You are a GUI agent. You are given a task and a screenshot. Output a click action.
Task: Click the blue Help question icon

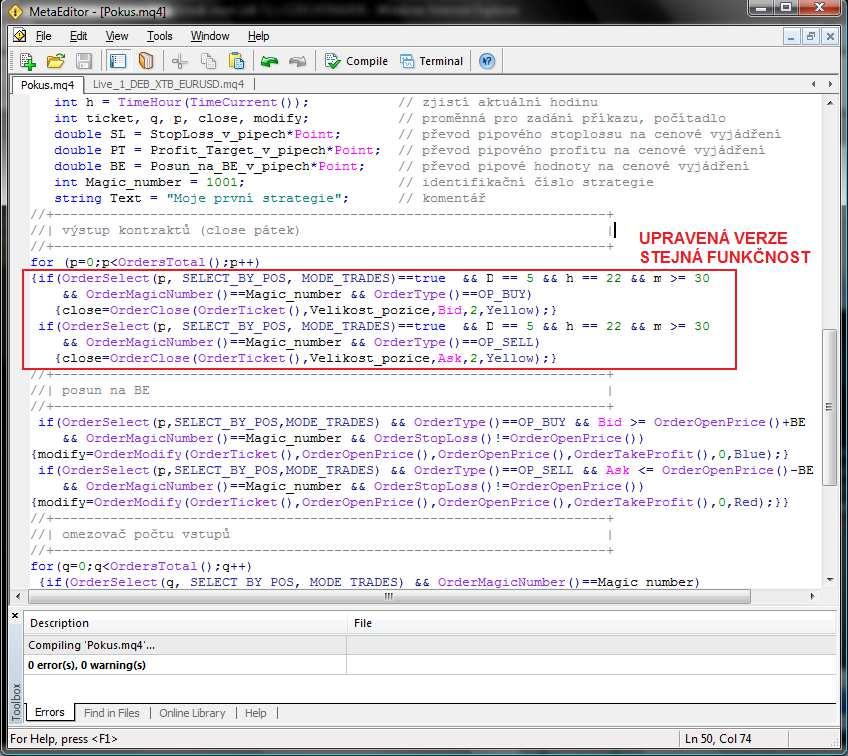click(487, 61)
